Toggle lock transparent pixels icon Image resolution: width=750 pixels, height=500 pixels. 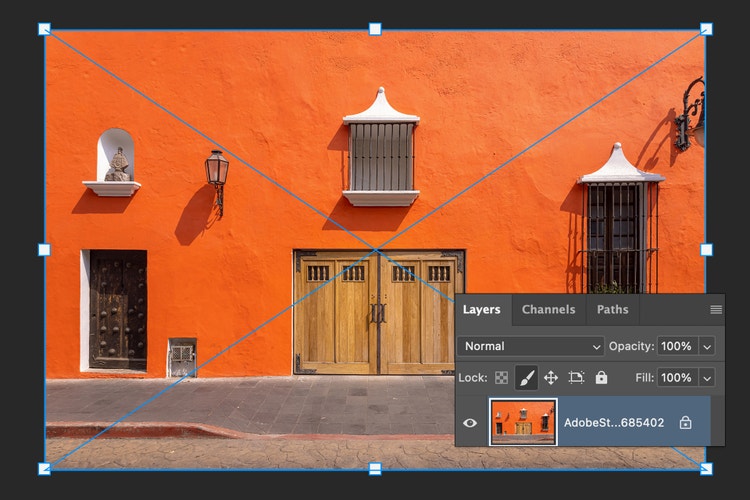click(502, 378)
